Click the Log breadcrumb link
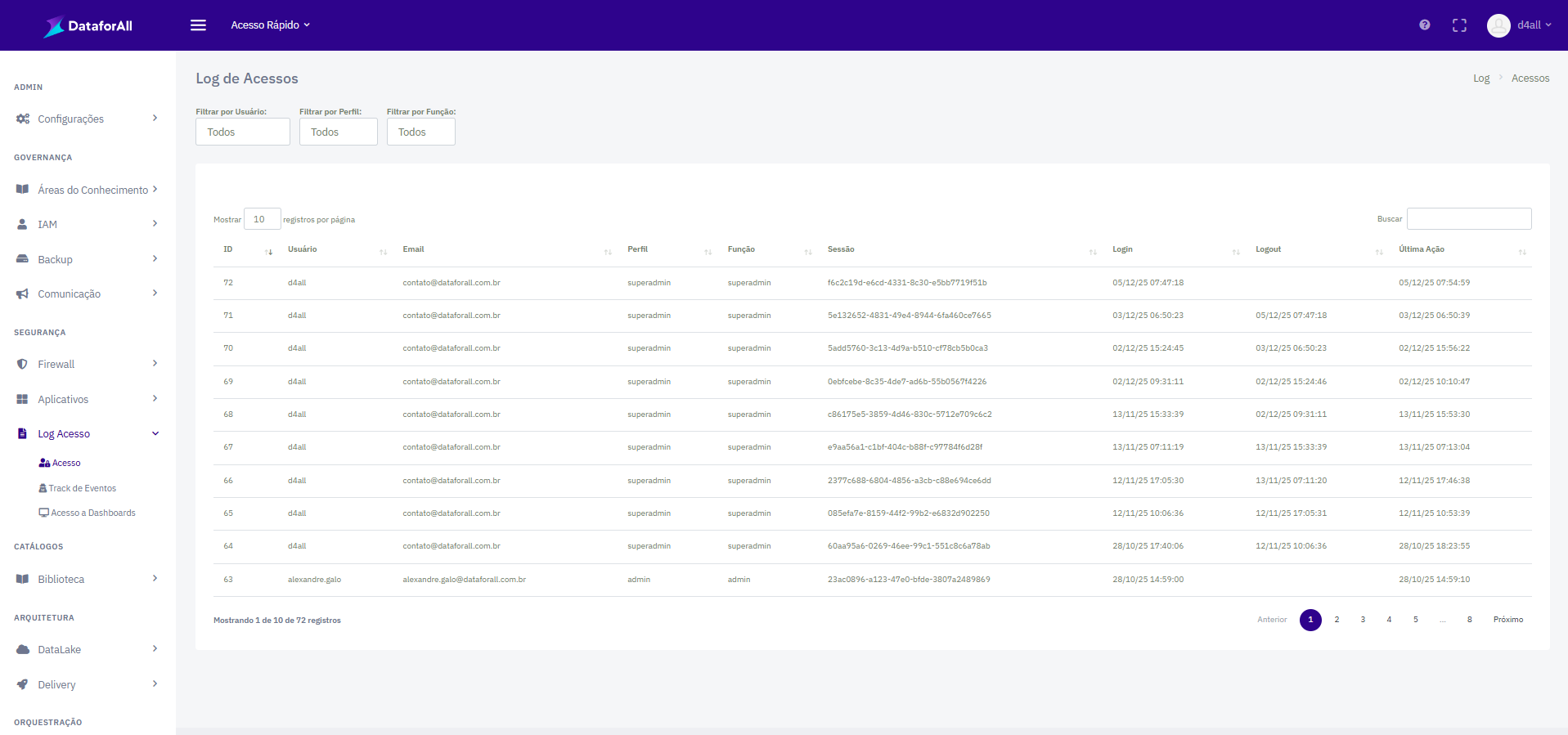The width and height of the screenshot is (1568, 735). tap(1480, 78)
